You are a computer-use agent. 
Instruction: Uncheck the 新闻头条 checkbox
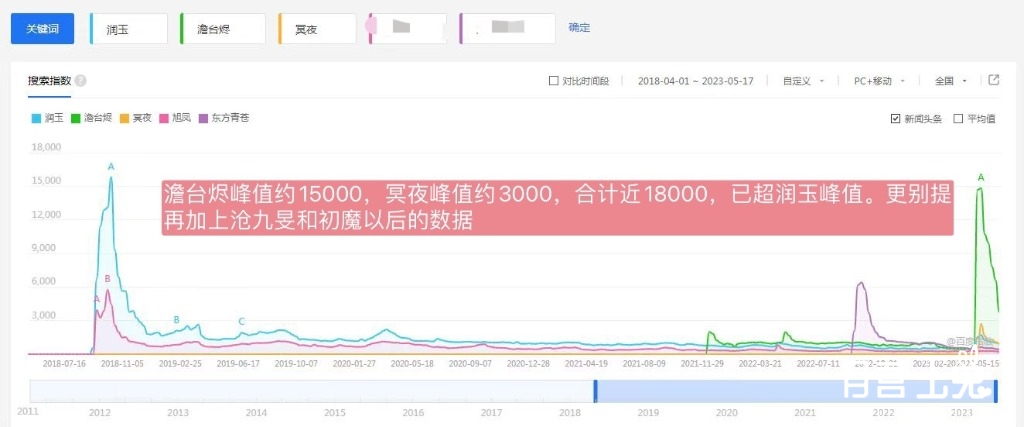point(895,118)
